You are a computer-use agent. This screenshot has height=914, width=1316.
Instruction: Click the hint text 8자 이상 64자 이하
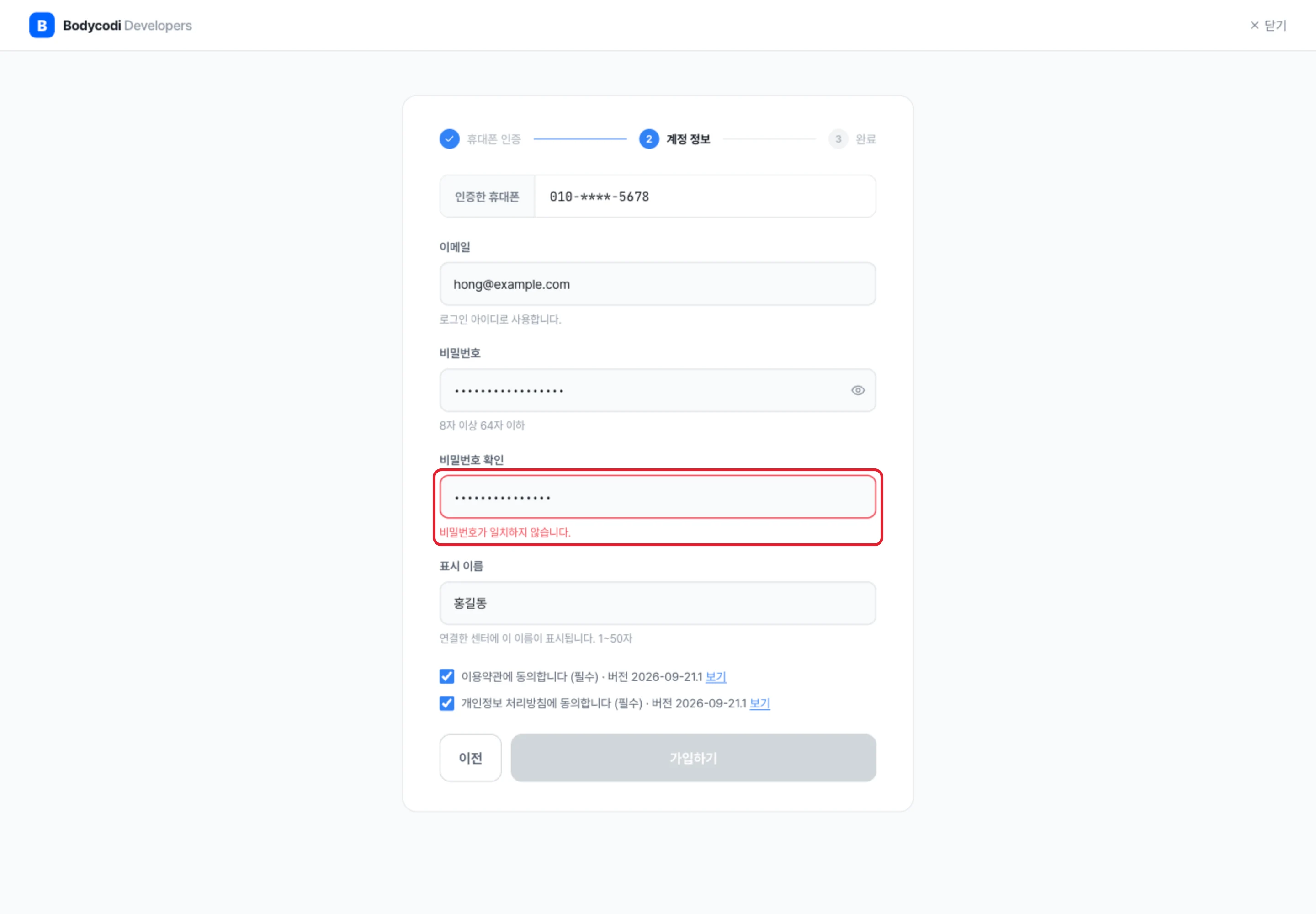click(x=482, y=425)
